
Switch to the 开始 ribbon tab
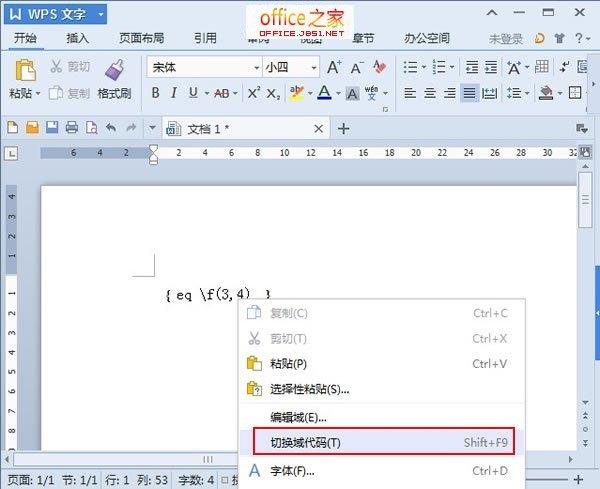tap(25, 38)
